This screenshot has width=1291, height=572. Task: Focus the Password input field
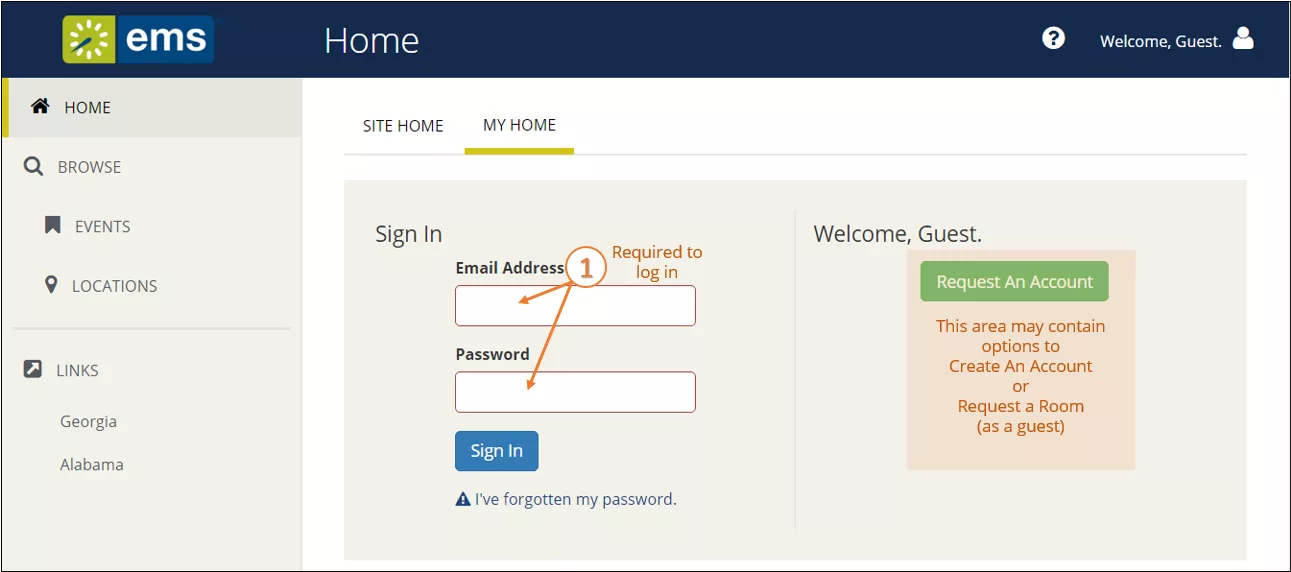(575, 392)
